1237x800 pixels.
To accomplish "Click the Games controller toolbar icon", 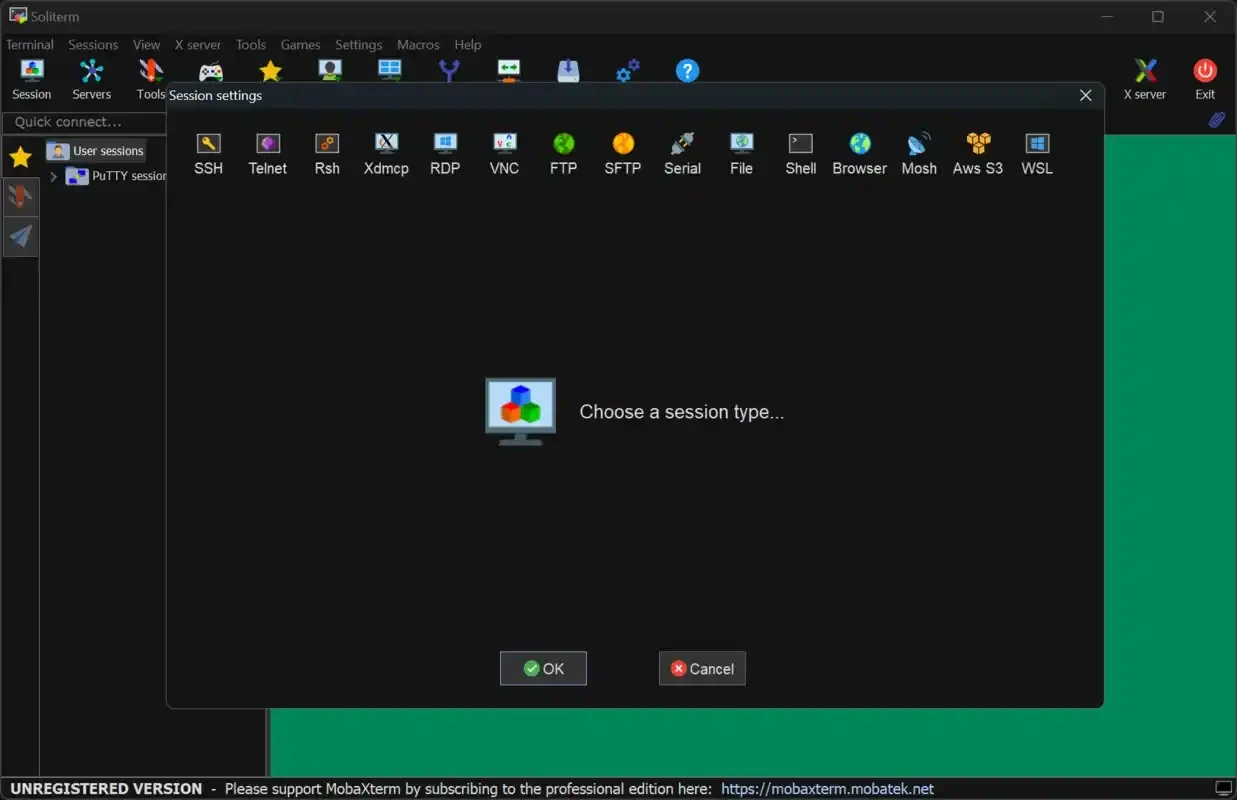I will click(211, 71).
